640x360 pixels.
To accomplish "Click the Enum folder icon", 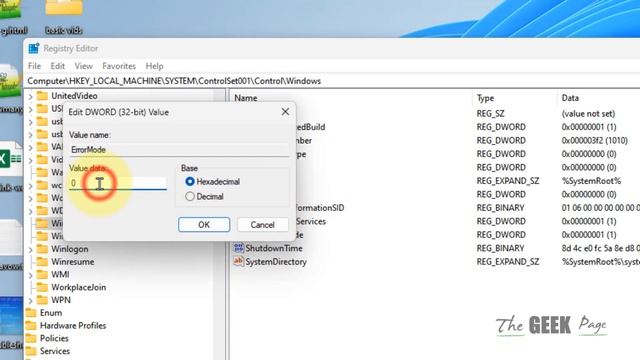I will tap(31, 313).
